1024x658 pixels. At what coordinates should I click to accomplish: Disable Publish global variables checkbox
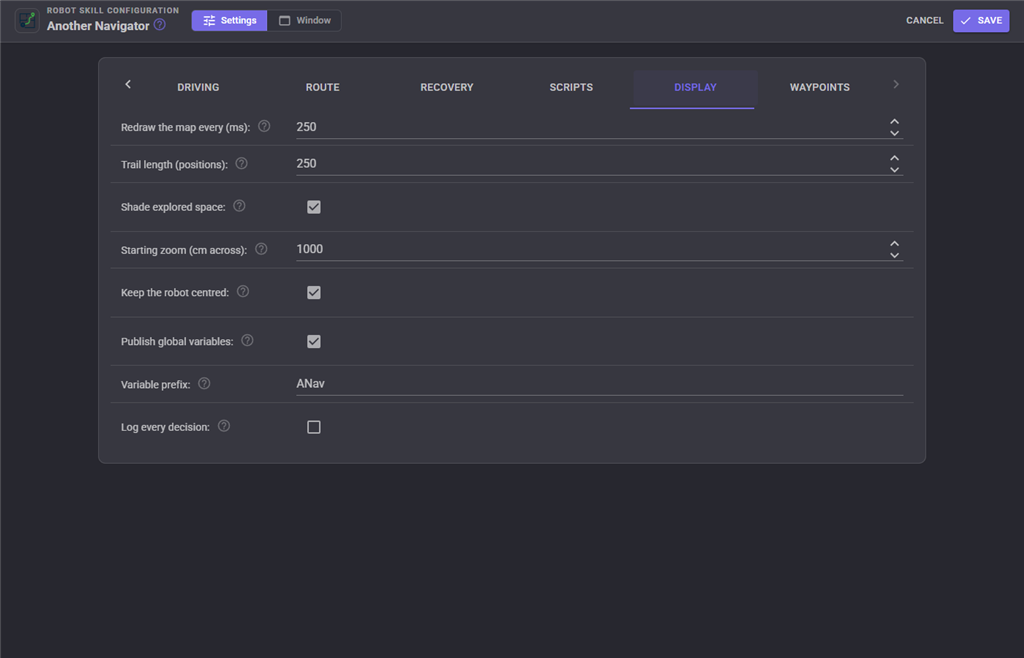(x=314, y=341)
